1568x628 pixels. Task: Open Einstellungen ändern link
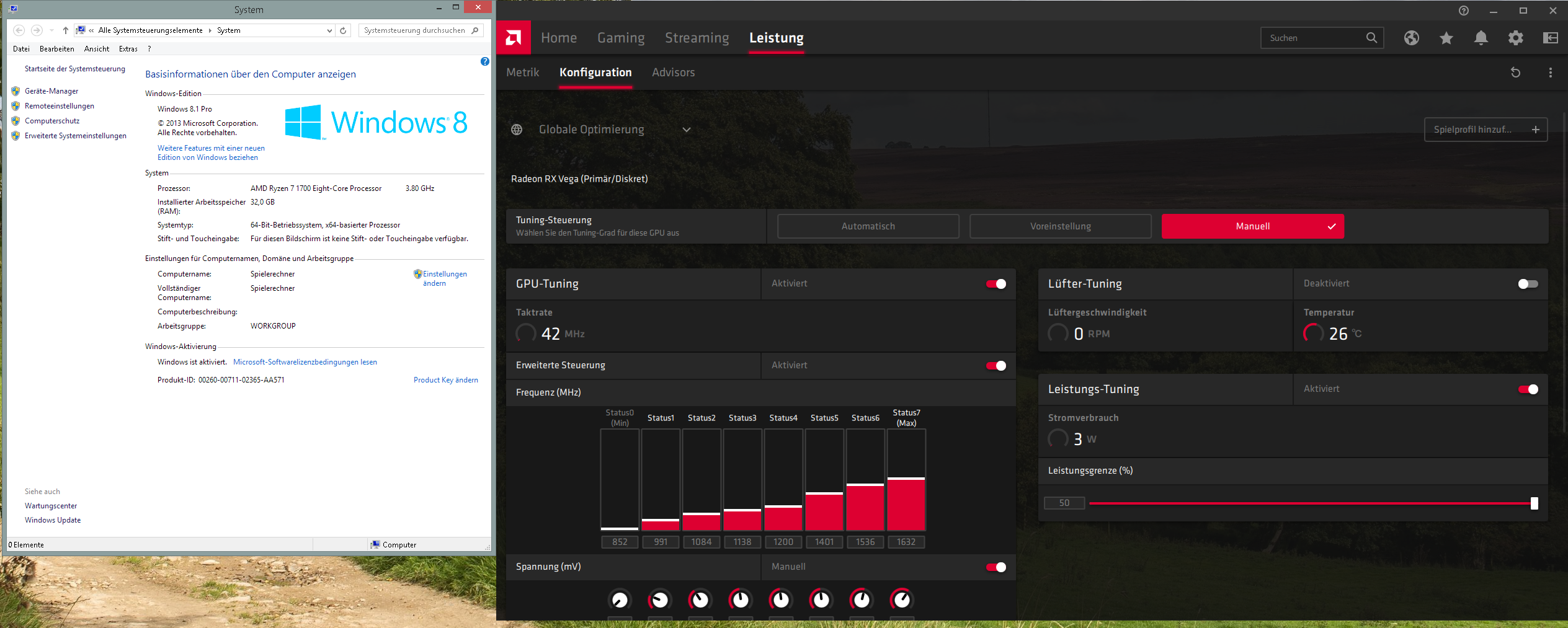(445, 278)
